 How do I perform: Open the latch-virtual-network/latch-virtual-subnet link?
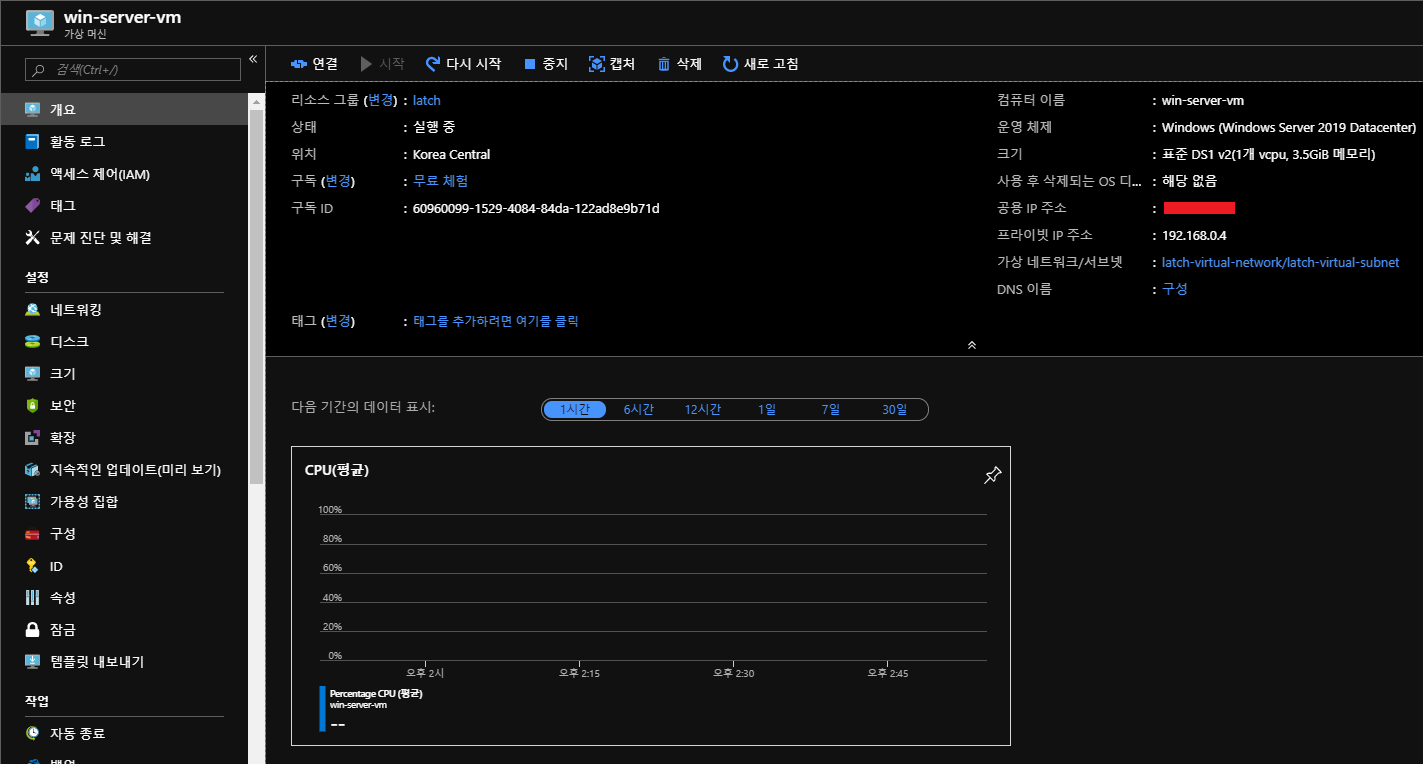click(1281, 262)
